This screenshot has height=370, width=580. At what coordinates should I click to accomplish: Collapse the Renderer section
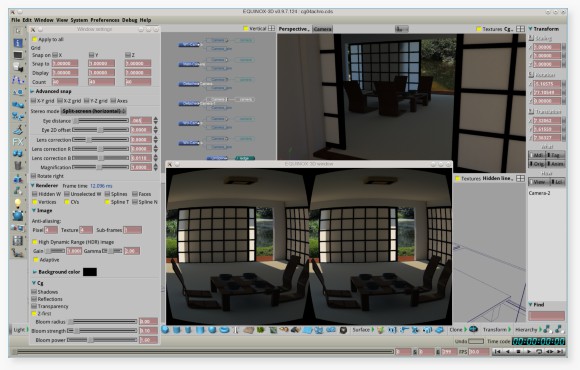(x=33, y=185)
